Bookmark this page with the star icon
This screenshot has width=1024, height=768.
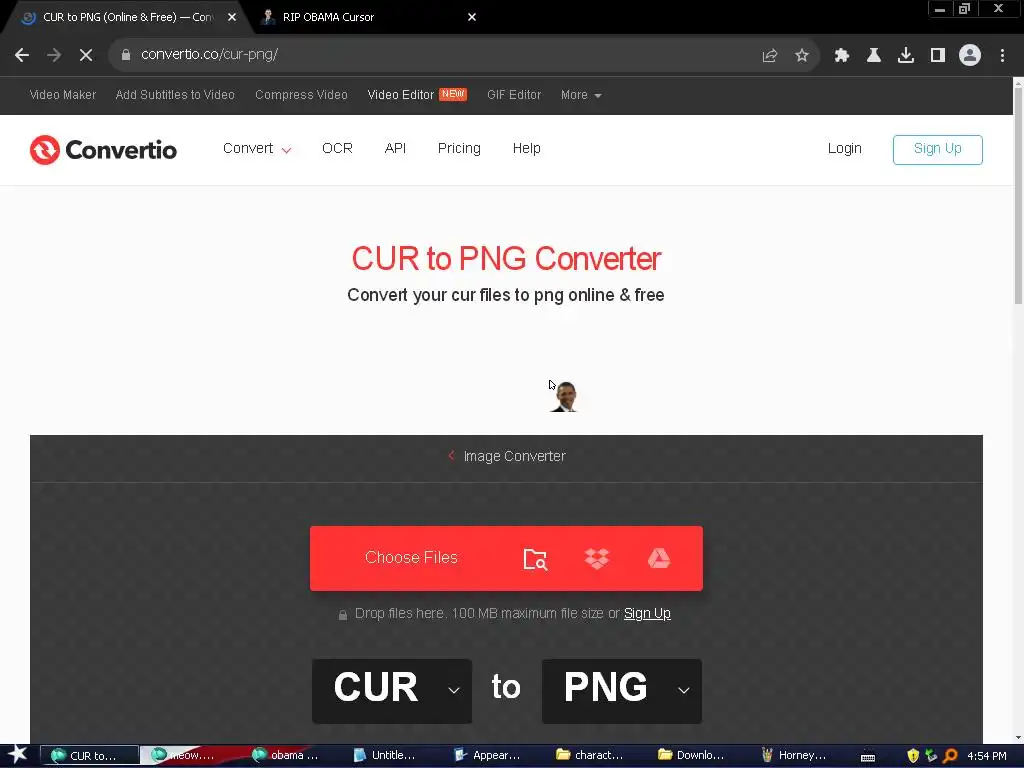[802, 56]
